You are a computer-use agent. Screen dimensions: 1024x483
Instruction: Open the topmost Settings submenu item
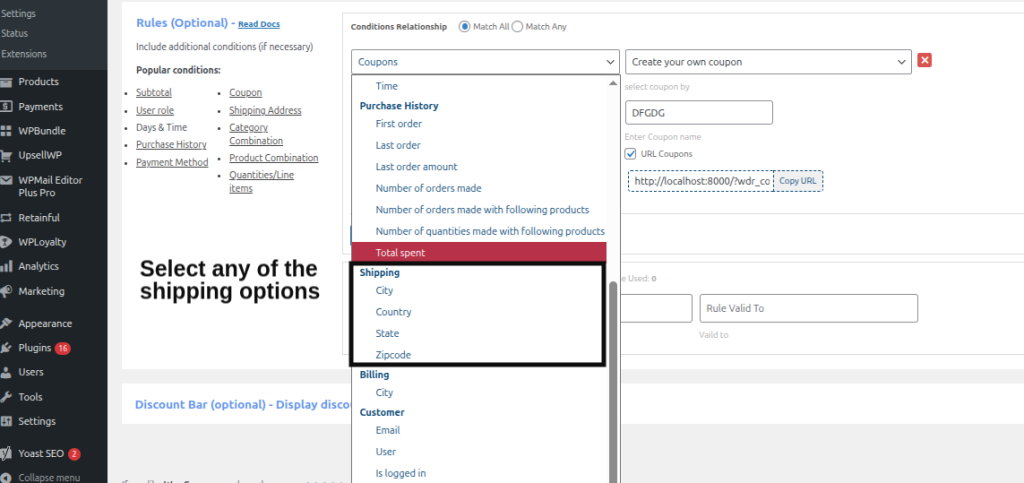coord(18,13)
